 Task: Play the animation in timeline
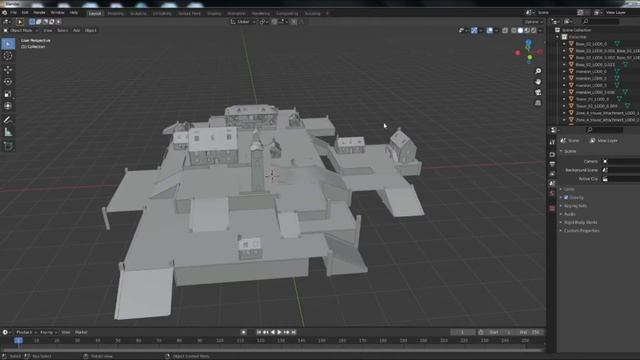(280, 332)
